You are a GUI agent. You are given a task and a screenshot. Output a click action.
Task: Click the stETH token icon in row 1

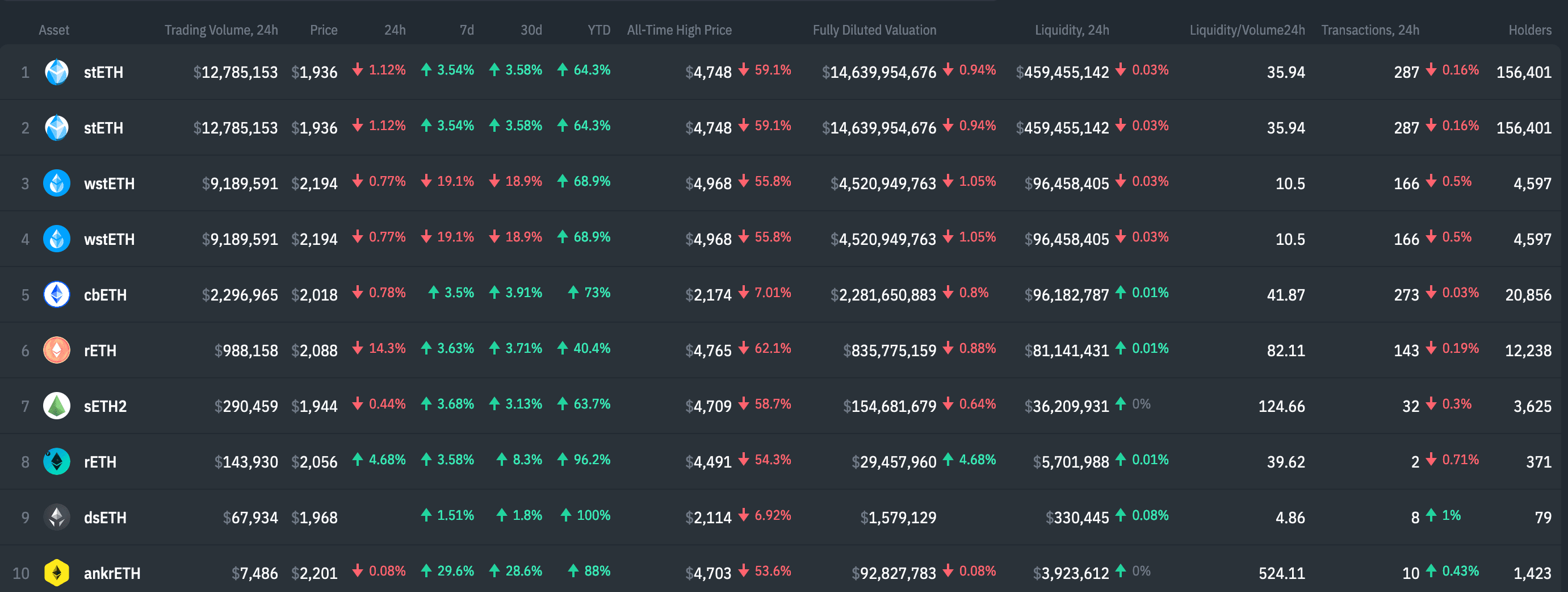[x=57, y=72]
